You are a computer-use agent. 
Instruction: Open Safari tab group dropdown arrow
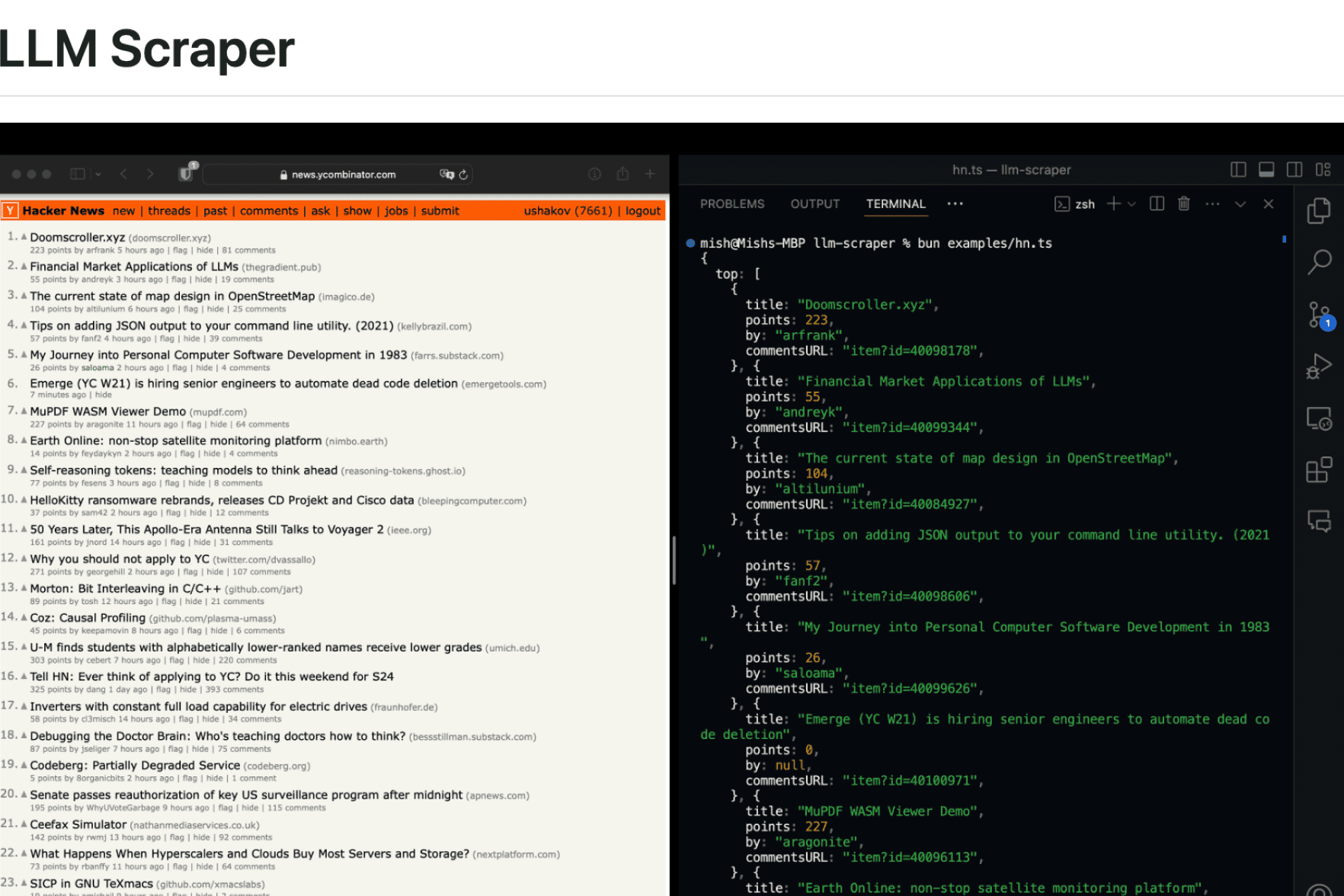click(98, 174)
